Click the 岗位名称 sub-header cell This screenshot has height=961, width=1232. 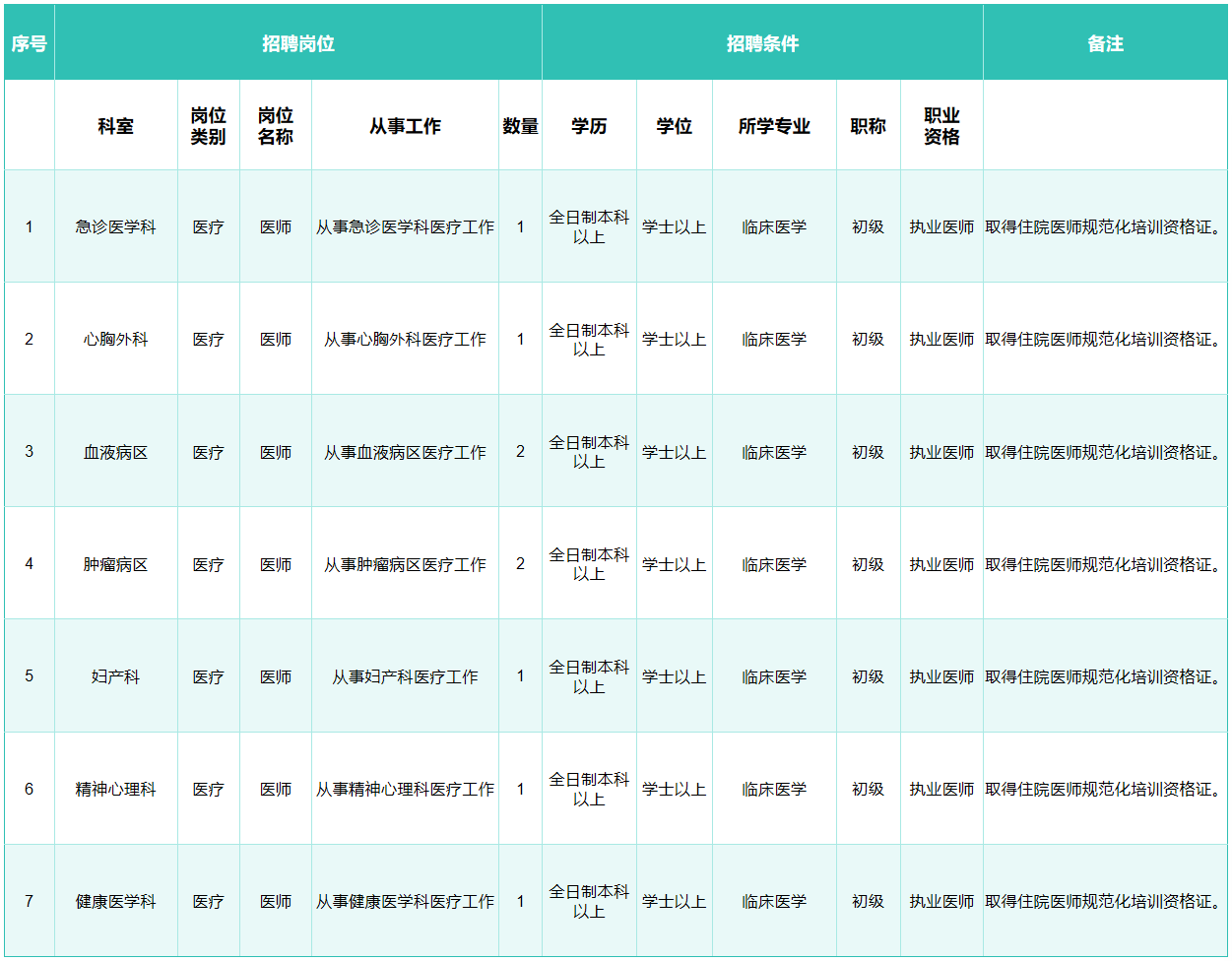276,126
